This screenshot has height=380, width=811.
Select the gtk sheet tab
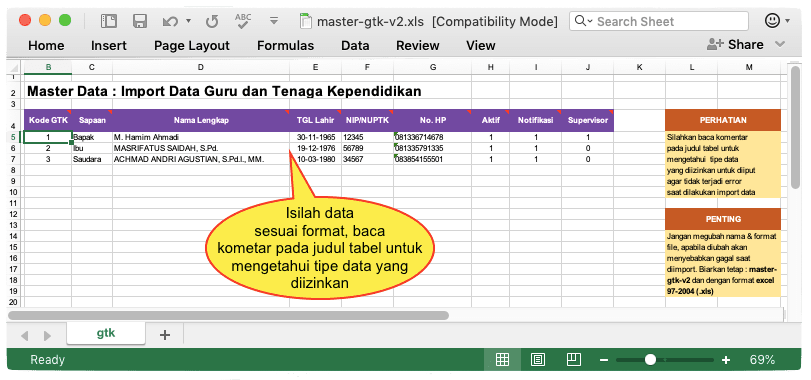coord(106,334)
